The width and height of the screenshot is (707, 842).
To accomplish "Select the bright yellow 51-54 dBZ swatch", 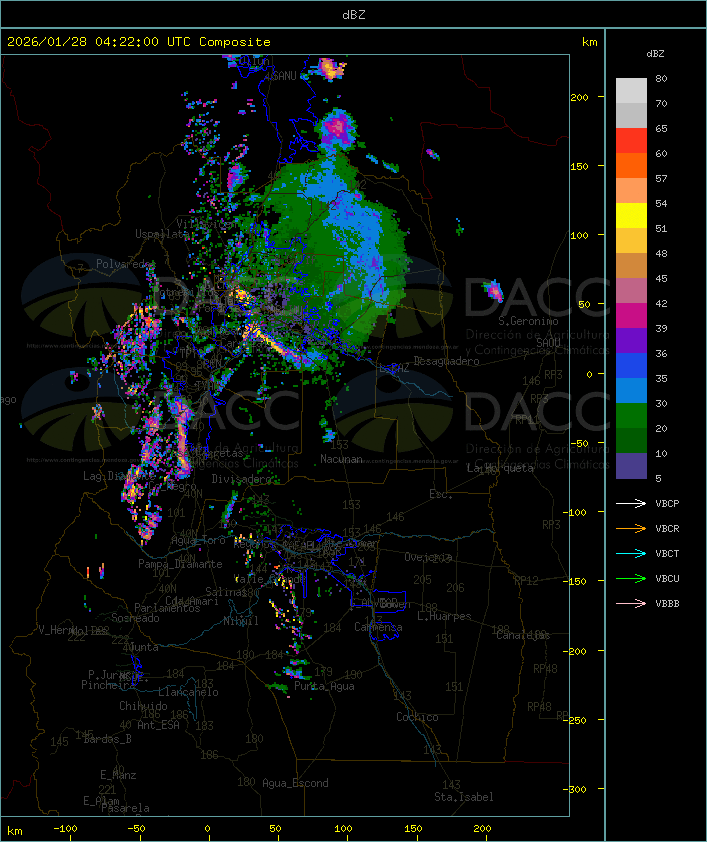I will (x=631, y=216).
